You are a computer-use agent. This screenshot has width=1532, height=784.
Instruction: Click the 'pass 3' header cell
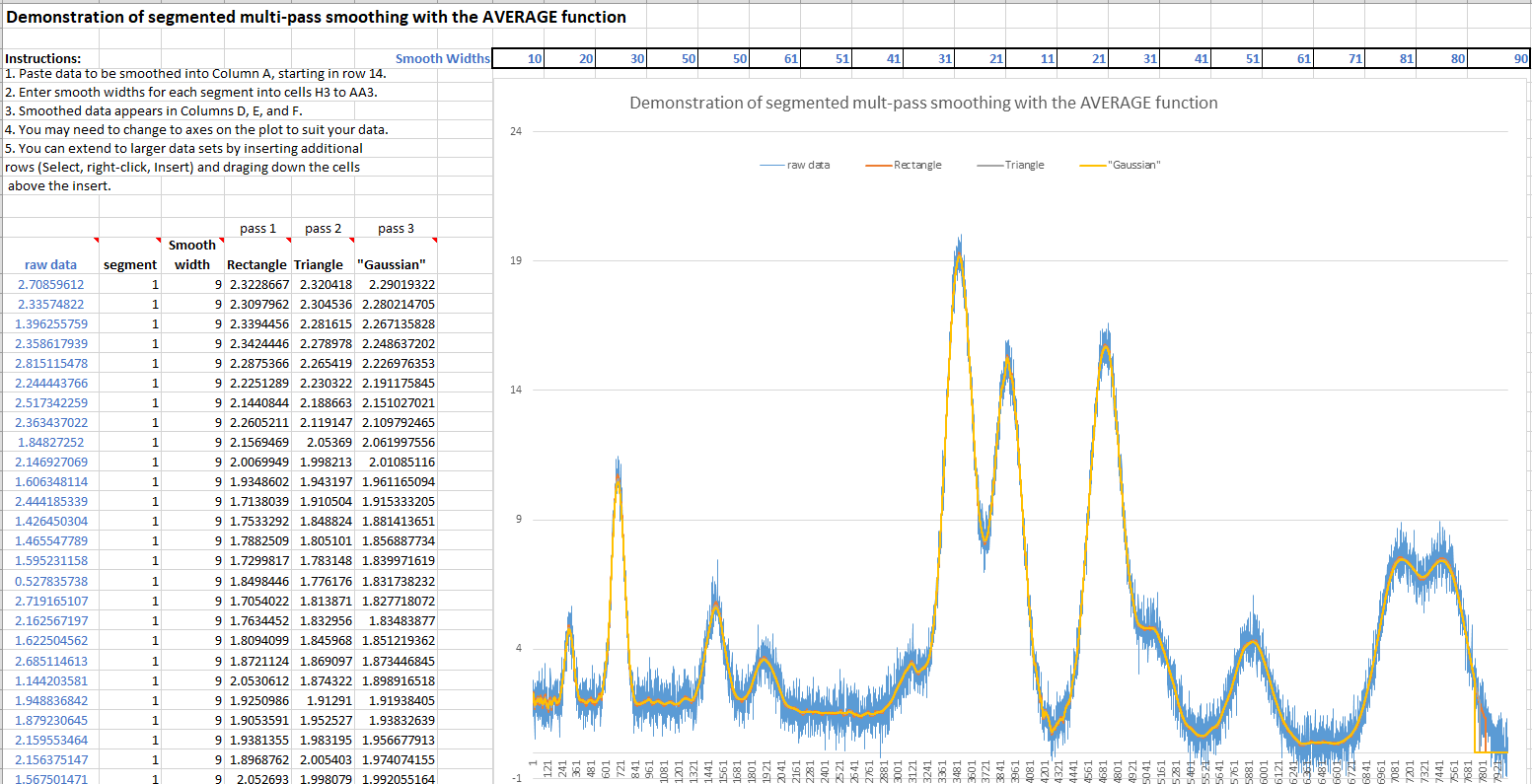(x=396, y=228)
